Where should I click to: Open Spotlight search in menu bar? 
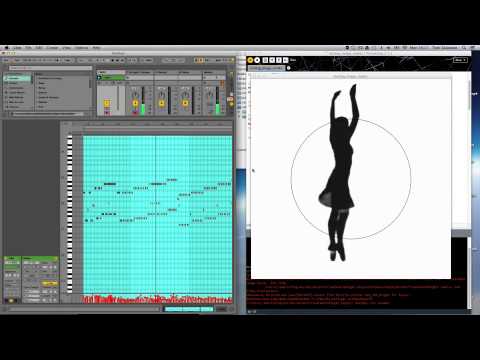point(464,48)
